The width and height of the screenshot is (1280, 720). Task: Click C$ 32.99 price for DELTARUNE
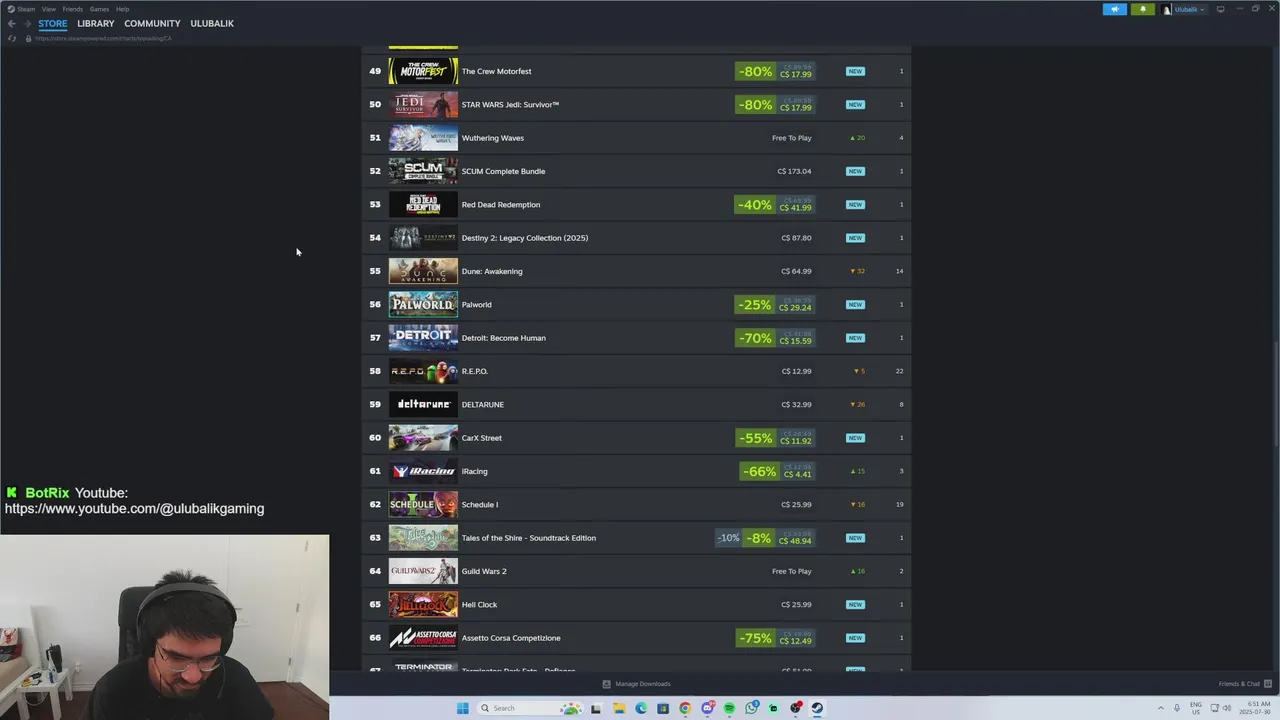pos(796,404)
